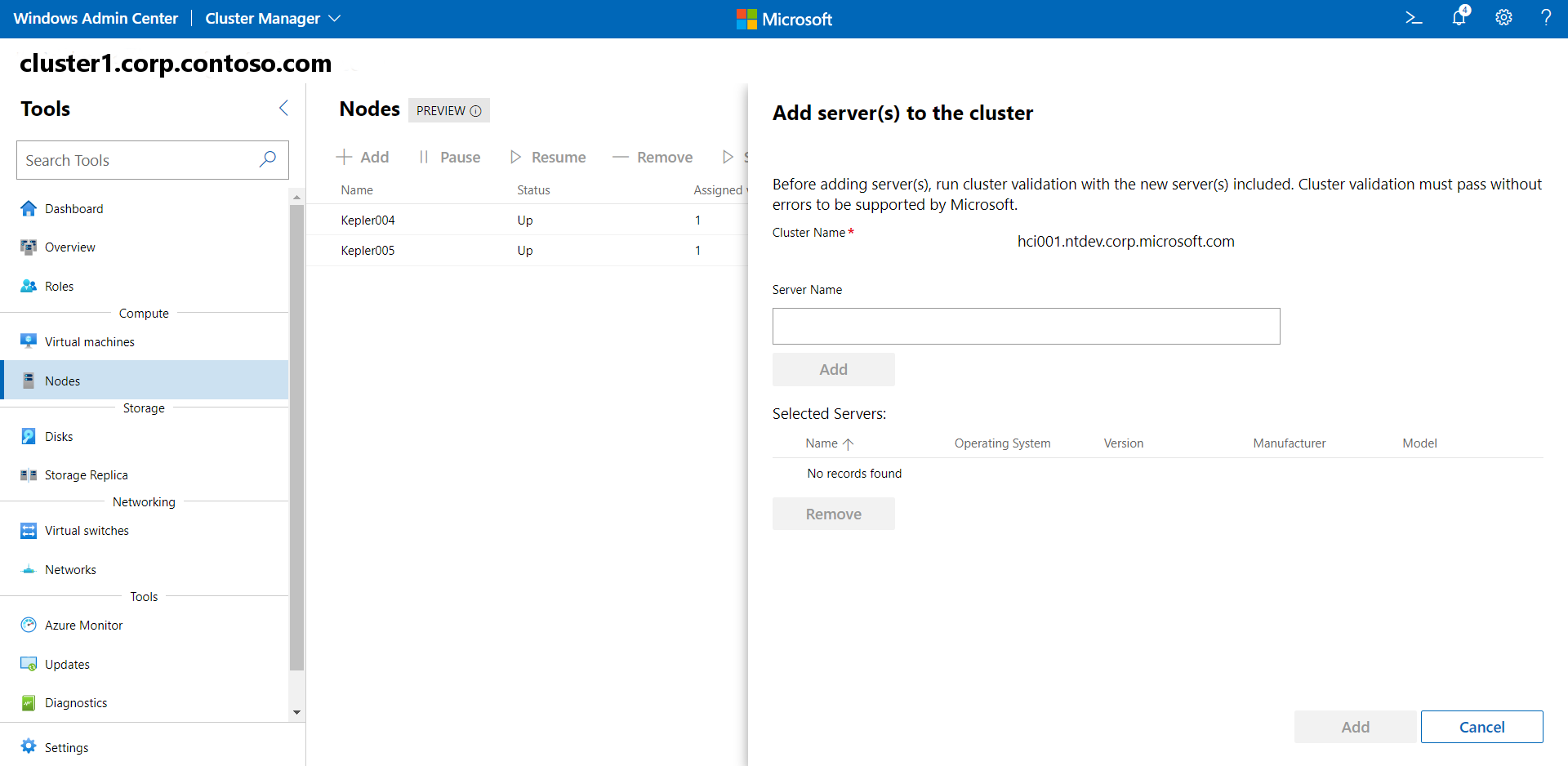Click the search magnifier in Tools
1568x766 pixels.
[x=267, y=160]
